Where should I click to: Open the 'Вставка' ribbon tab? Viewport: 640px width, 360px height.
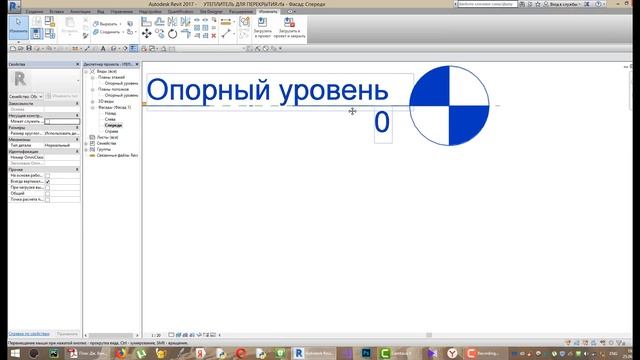point(57,12)
